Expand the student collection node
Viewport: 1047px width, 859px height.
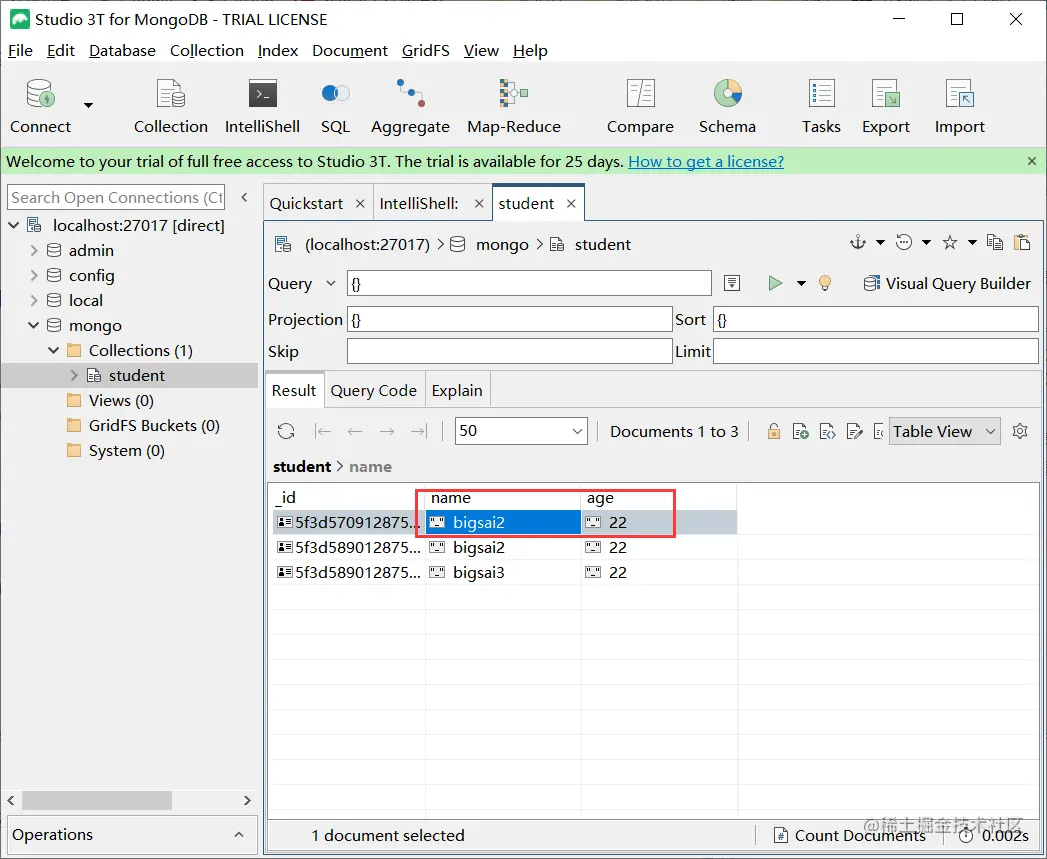pyautogui.click(x=74, y=375)
